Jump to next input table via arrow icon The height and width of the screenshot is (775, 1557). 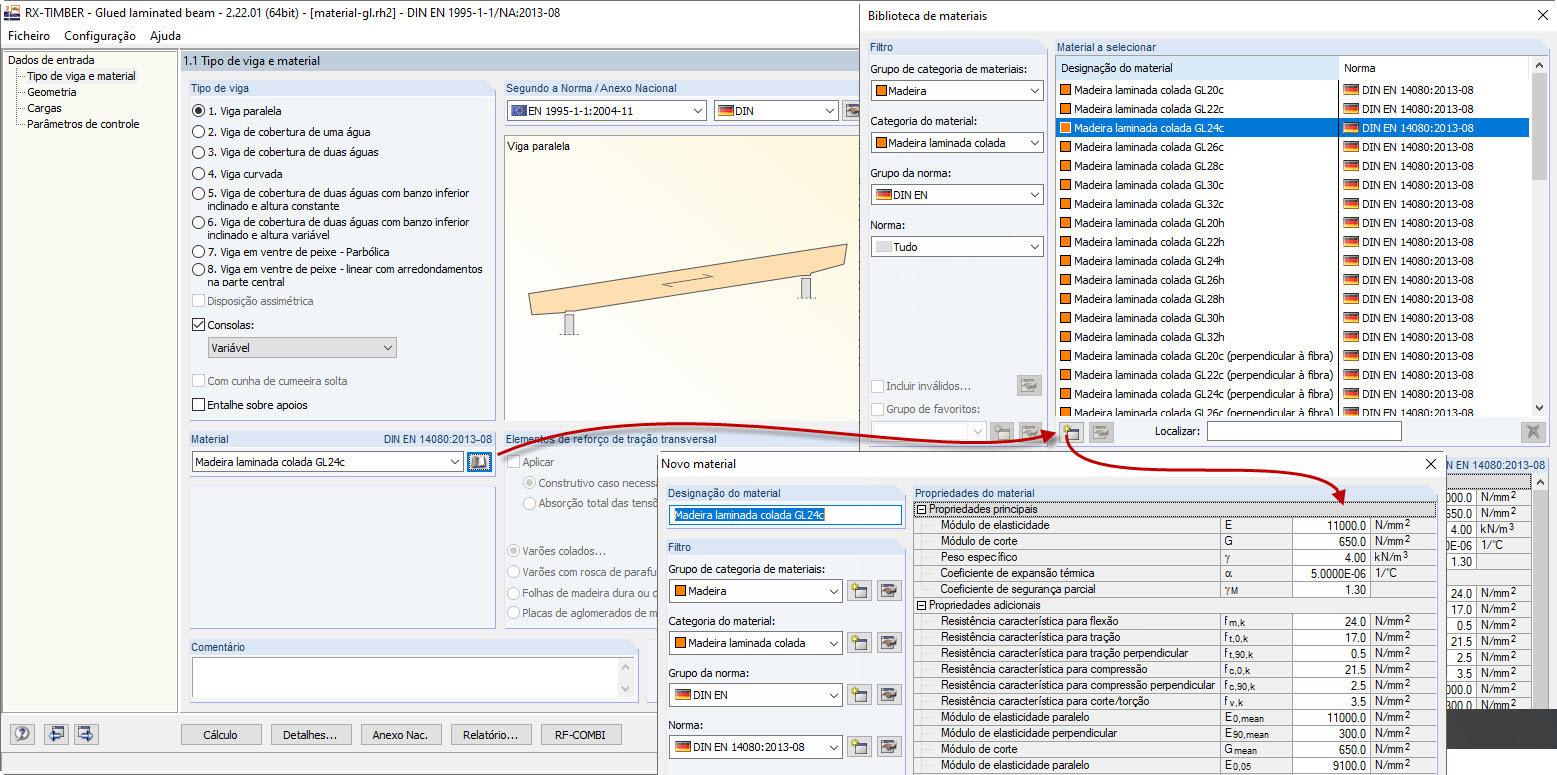pos(85,734)
